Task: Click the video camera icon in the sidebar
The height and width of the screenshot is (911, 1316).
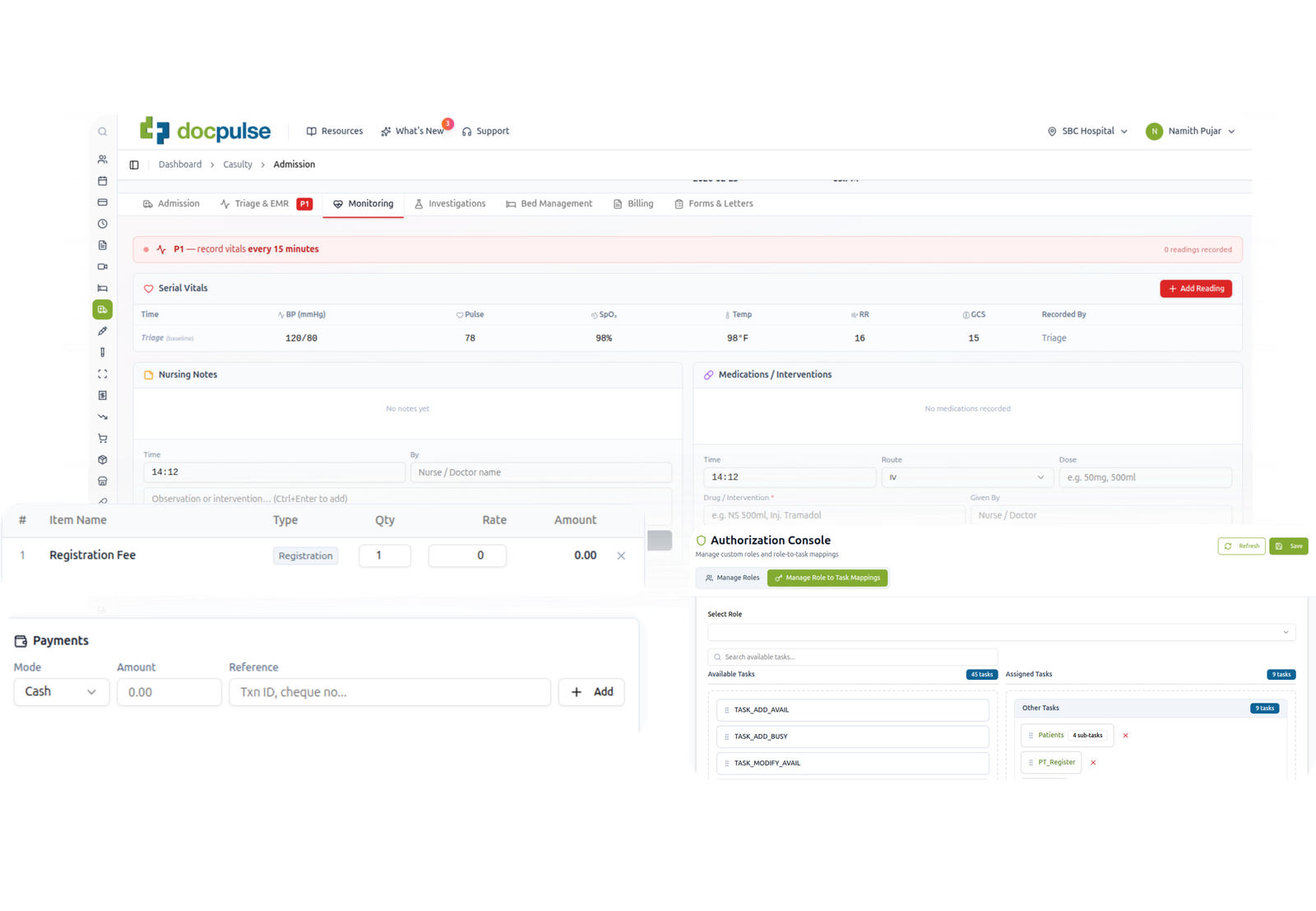Action: 102,267
